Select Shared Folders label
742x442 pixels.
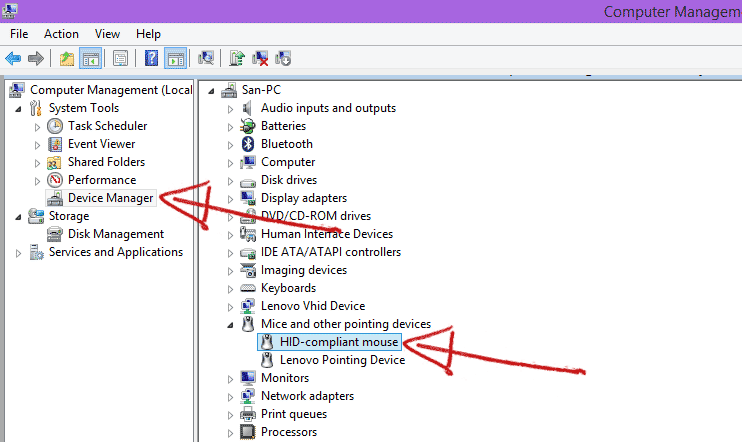pyautogui.click(x=106, y=162)
